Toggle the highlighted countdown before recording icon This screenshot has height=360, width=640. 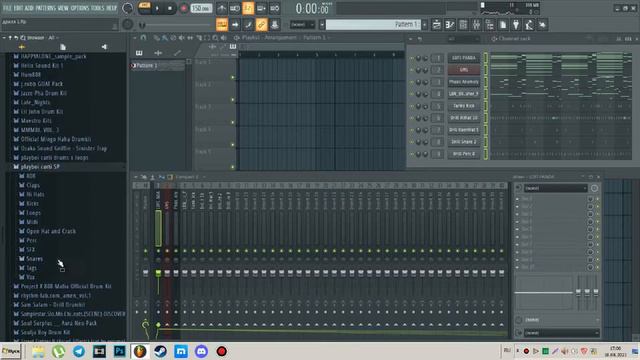(x=248, y=8)
